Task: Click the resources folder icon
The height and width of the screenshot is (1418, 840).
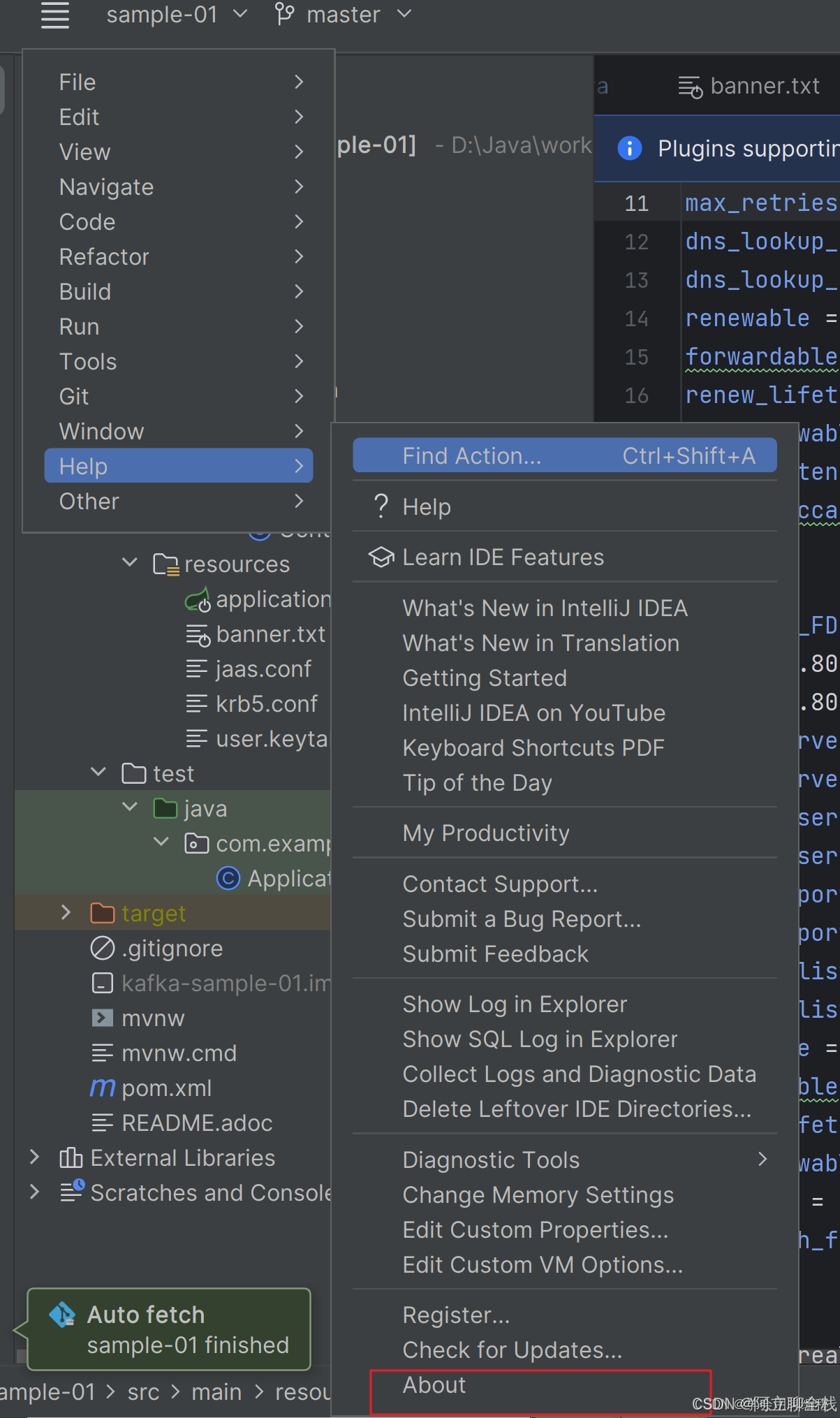Action: point(166,564)
